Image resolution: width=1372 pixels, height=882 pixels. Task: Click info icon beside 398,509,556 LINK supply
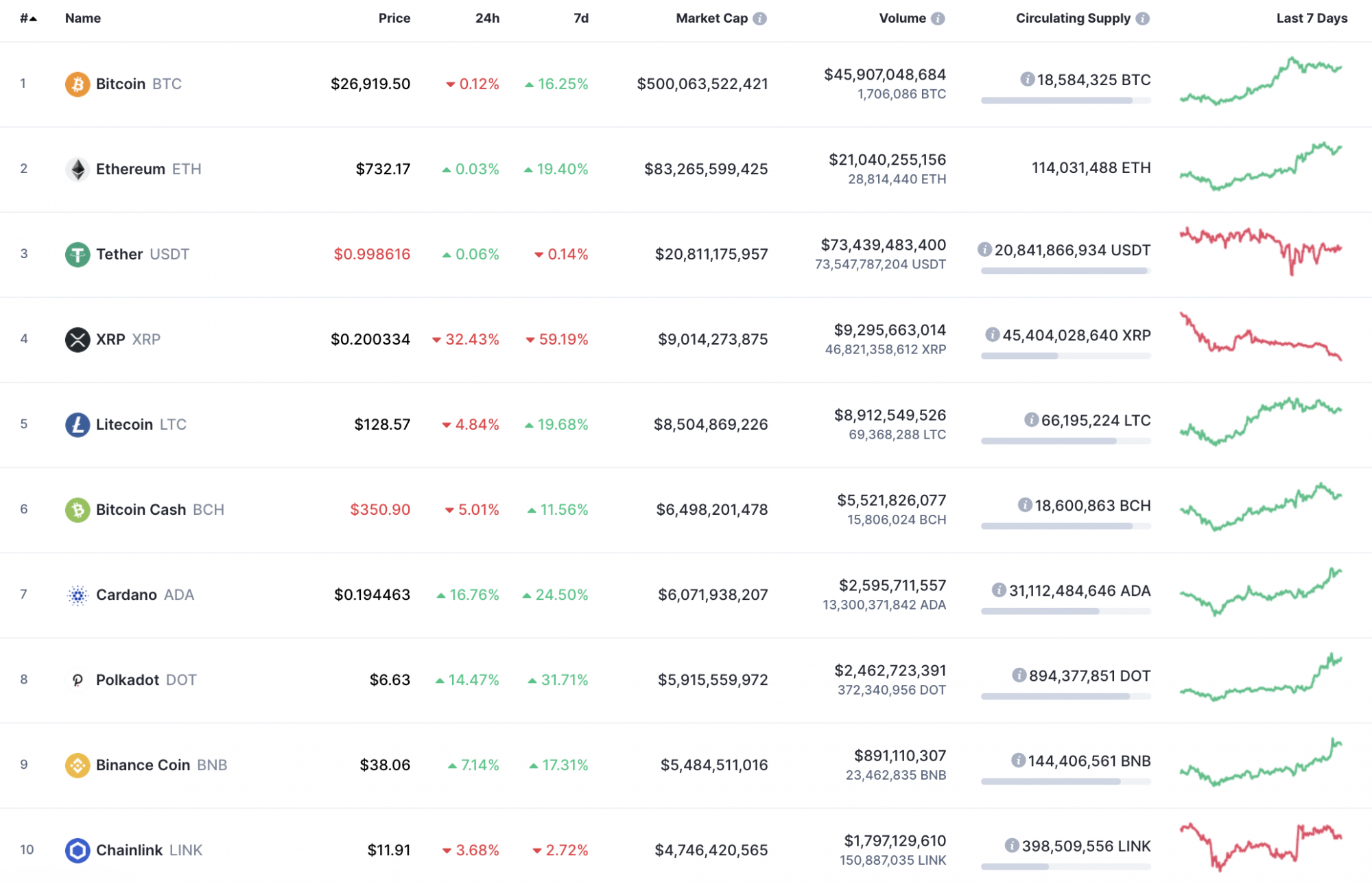[1012, 846]
